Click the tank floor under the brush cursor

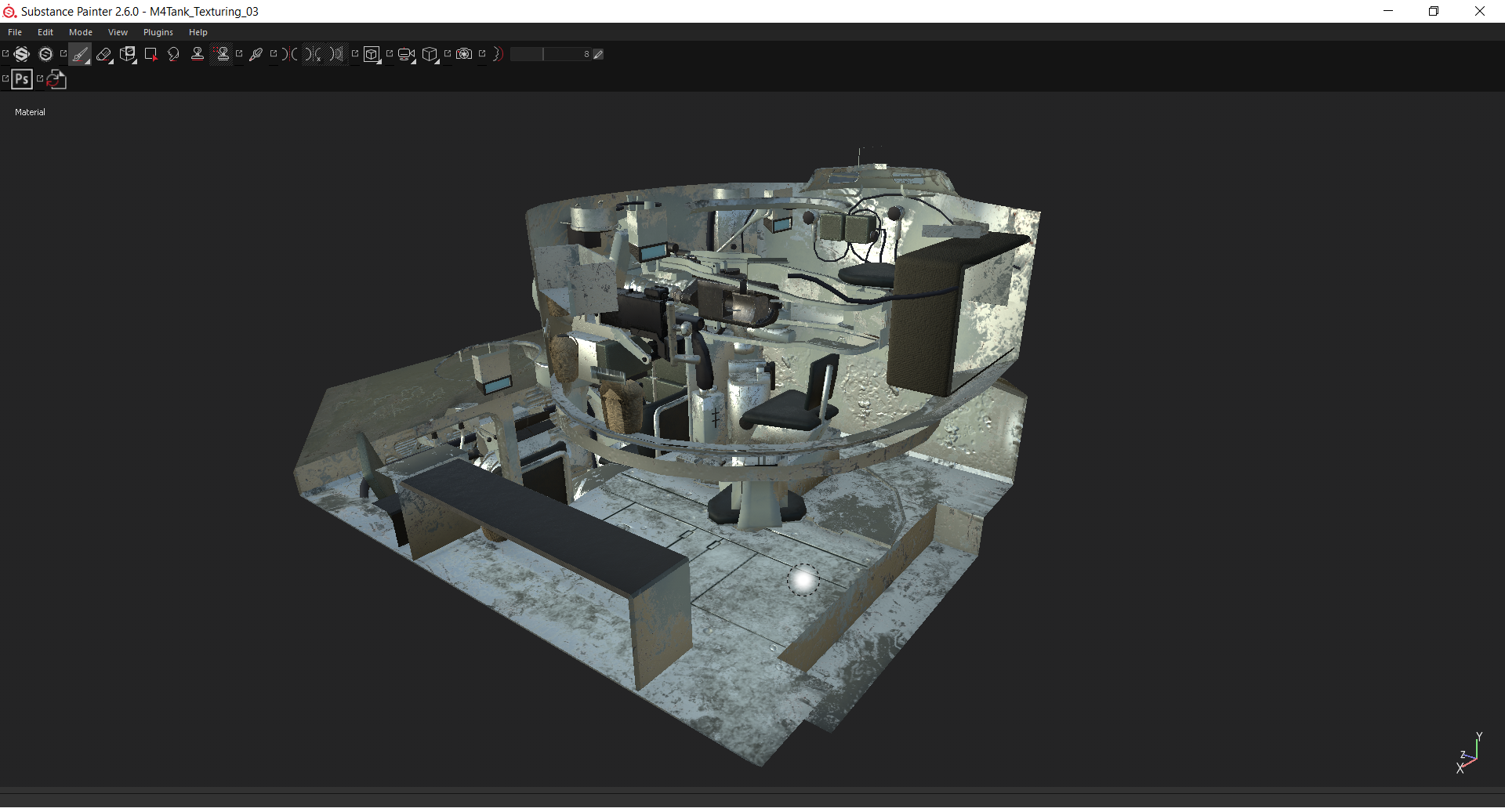803,581
